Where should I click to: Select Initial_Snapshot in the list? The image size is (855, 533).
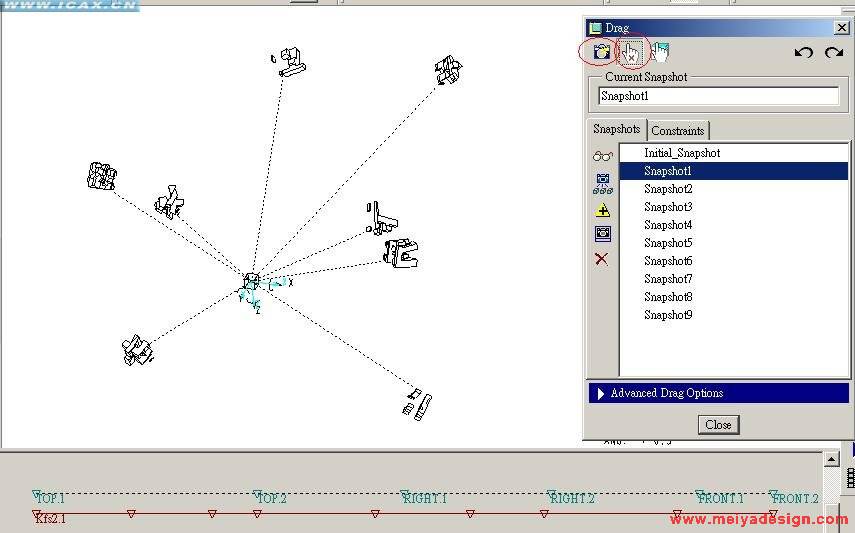coord(682,153)
